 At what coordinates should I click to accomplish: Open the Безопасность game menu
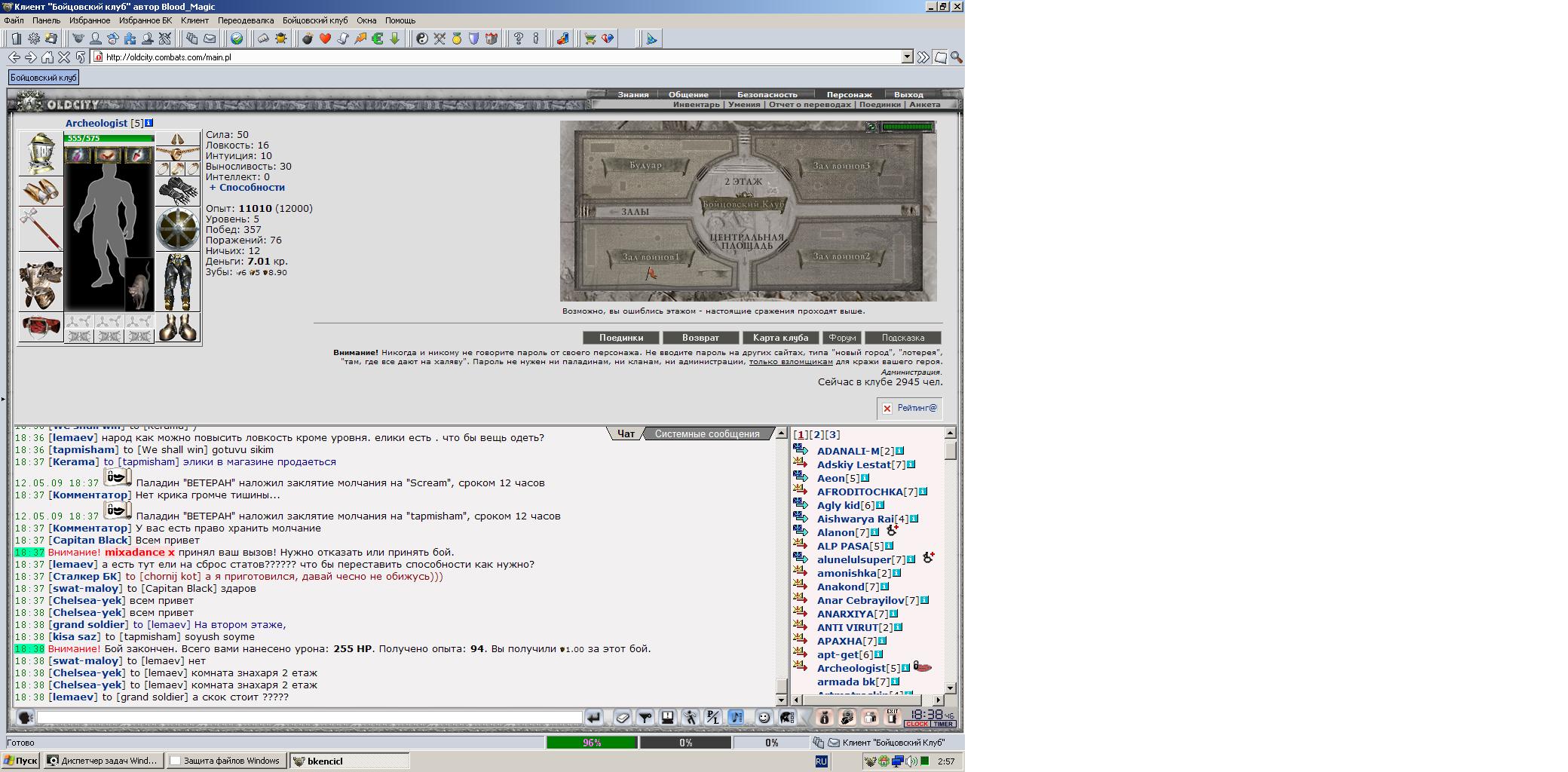point(767,95)
